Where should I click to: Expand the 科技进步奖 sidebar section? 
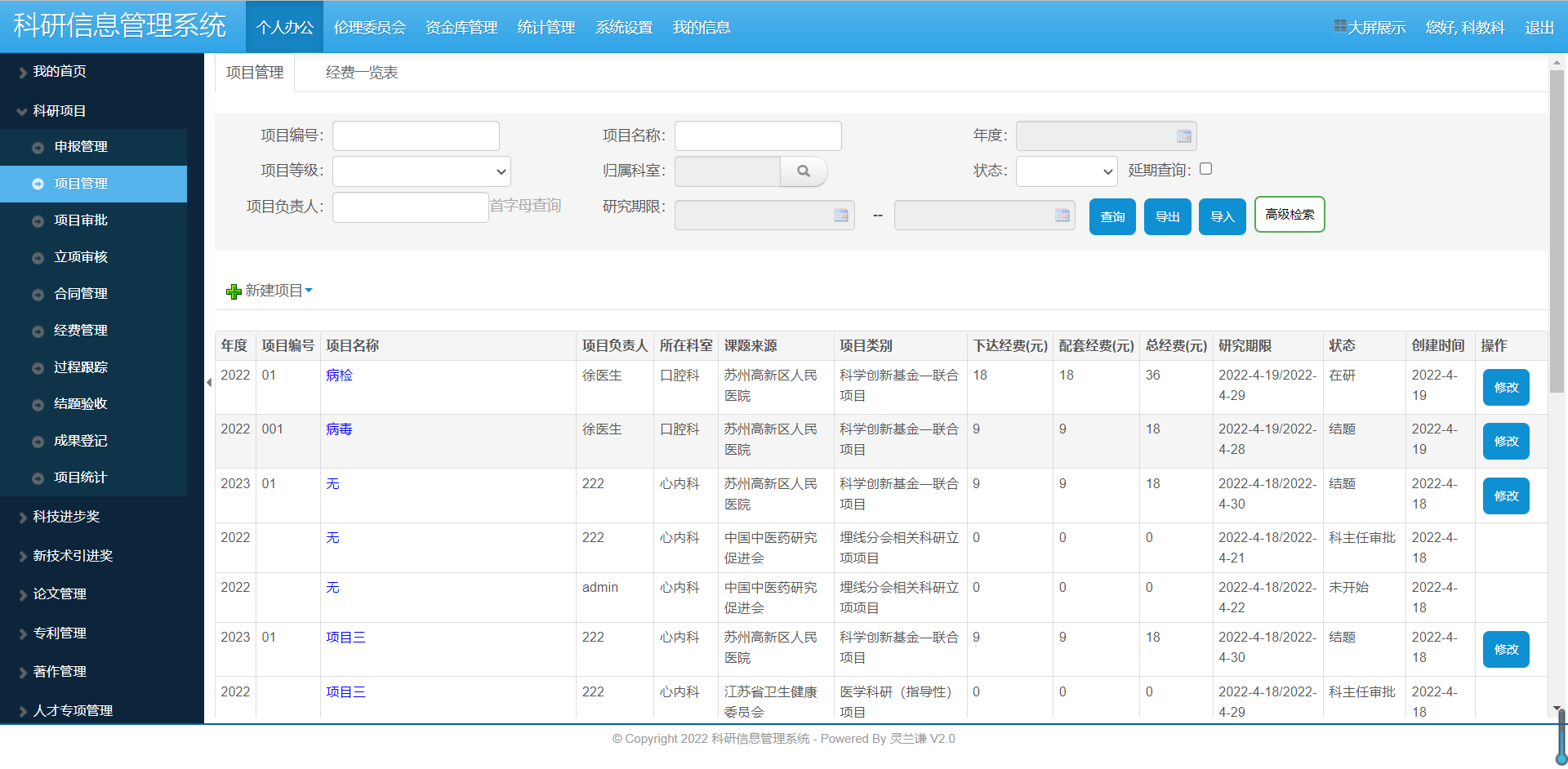click(66, 517)
